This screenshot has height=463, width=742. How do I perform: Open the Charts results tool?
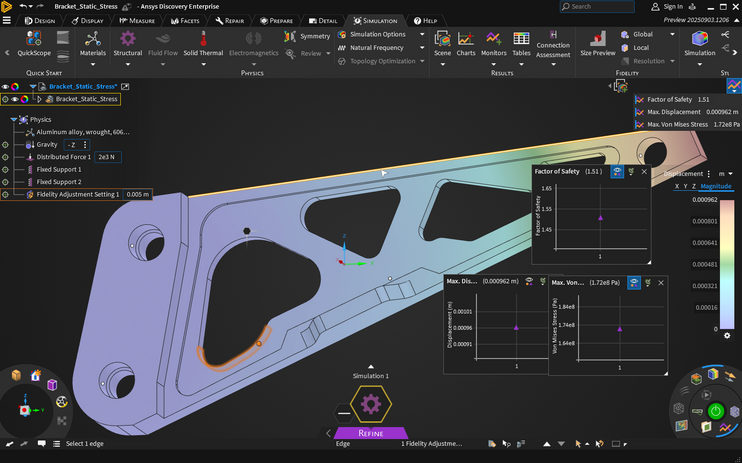[466, 44]
